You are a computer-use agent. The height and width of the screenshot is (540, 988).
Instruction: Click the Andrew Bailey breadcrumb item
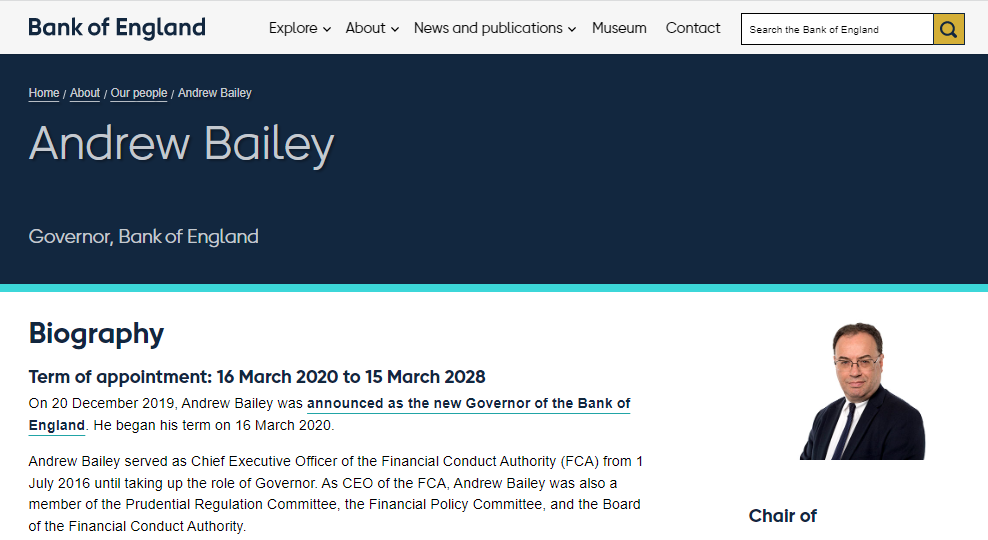coord(215,93)
